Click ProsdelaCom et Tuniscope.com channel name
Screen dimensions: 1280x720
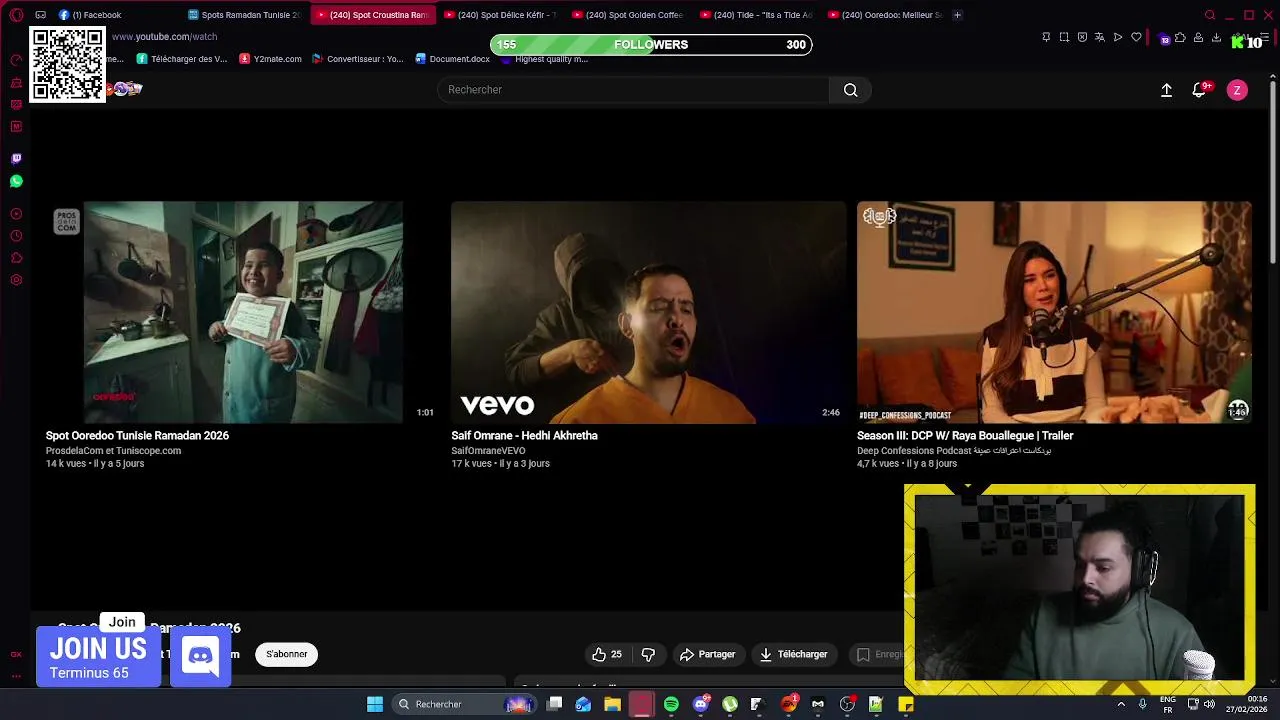click(x=113, y=451)
